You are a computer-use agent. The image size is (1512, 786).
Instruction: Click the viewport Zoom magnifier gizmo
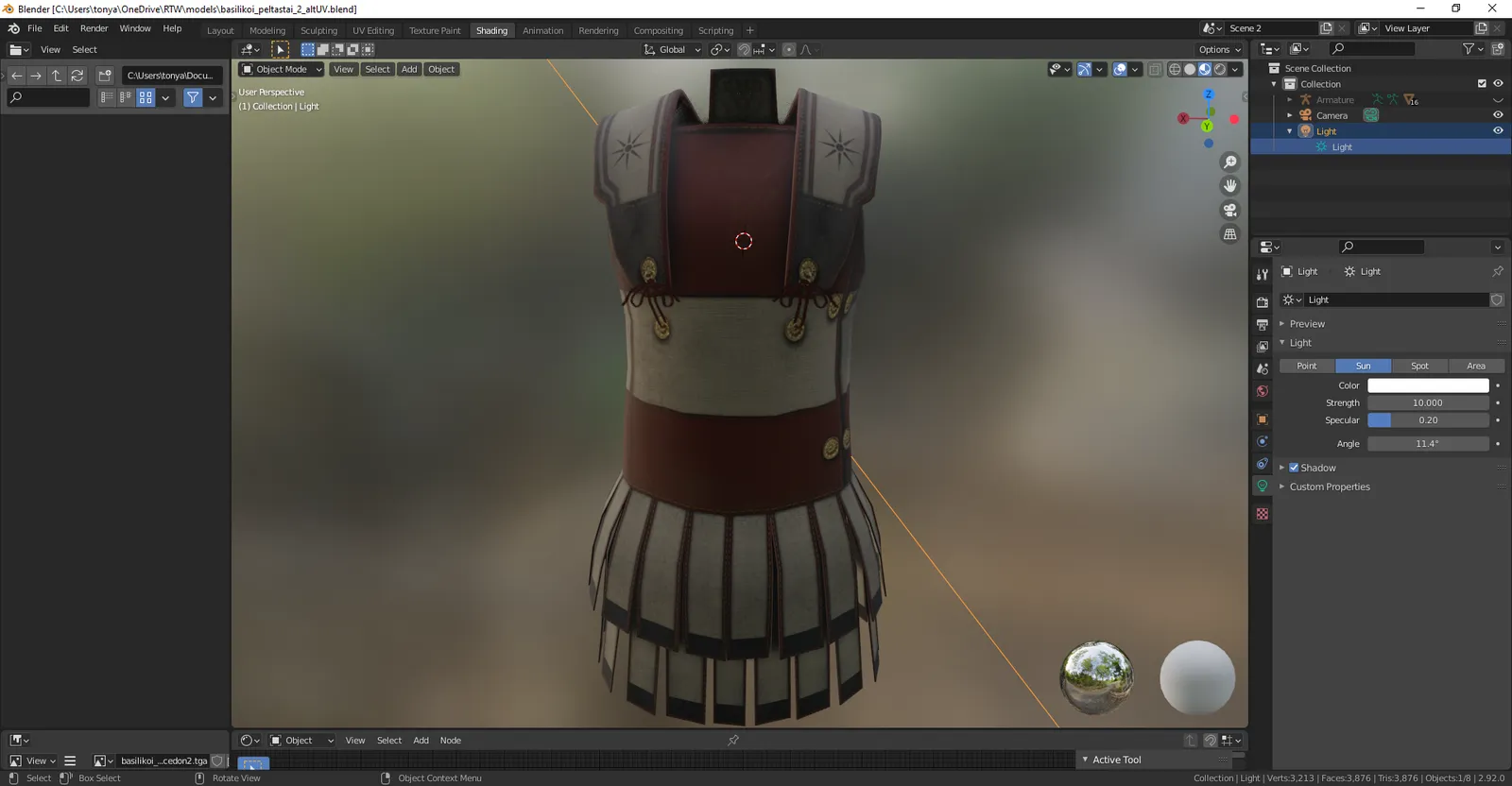point(1230,162)
